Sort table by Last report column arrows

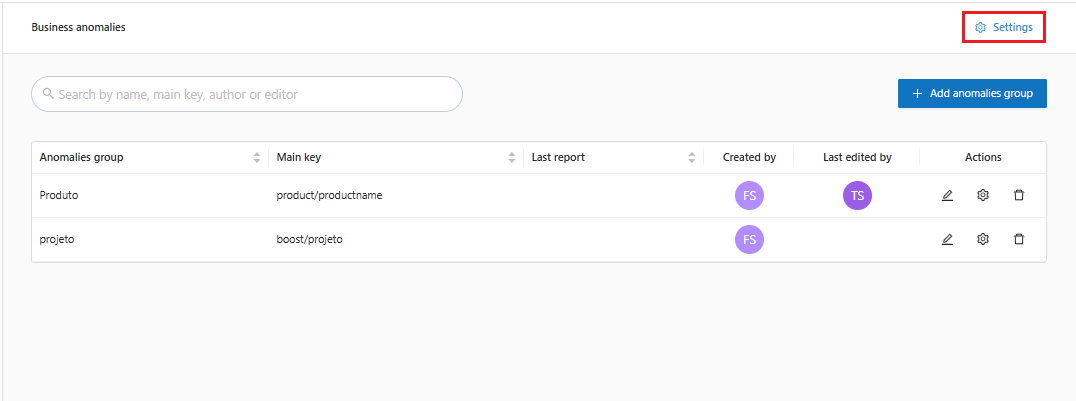click(692, 158)
